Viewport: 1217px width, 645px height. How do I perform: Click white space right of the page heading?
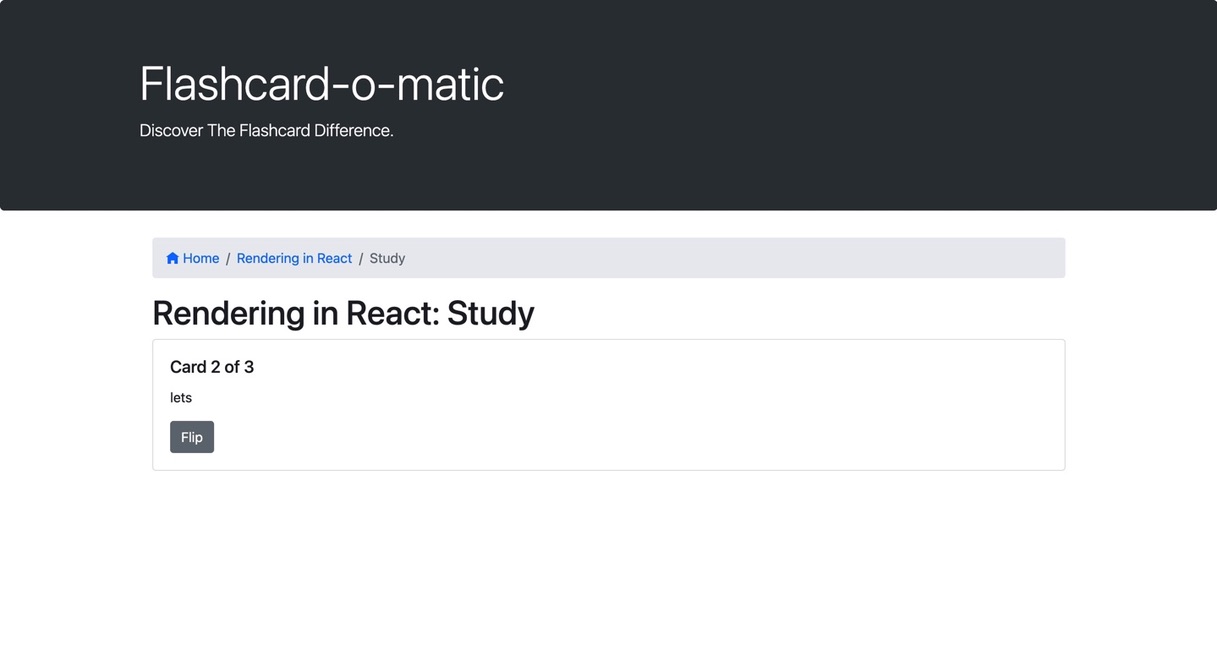[x=800, y=313]
